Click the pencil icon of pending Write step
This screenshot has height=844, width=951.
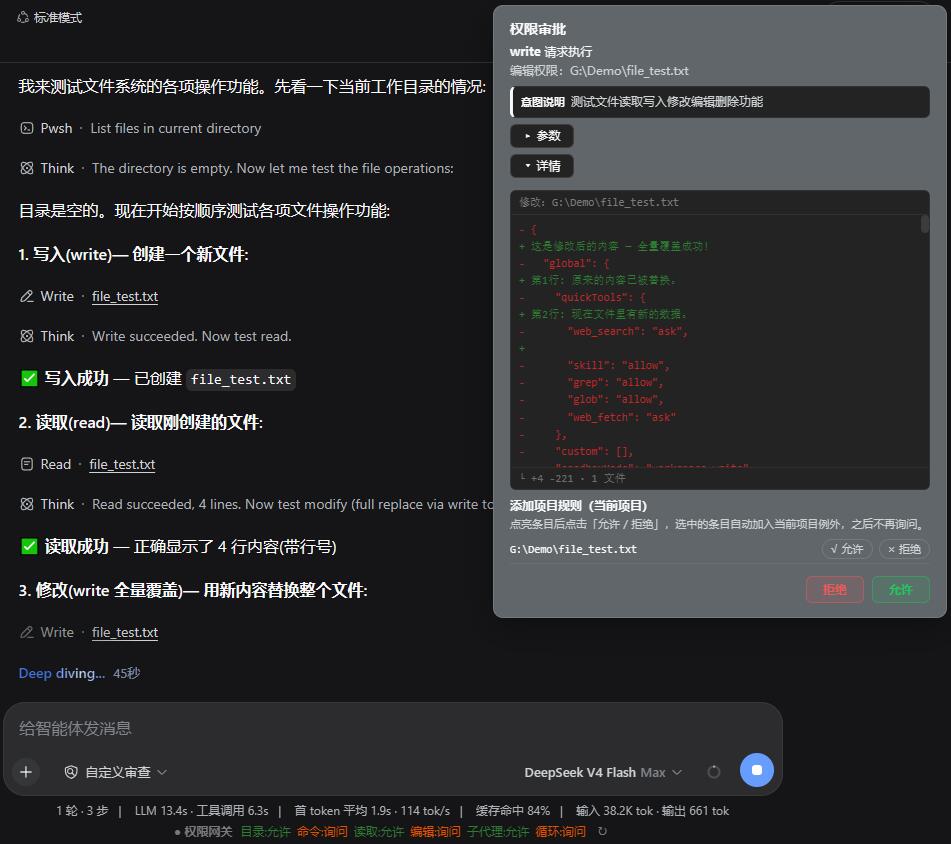tap(27, 632)
